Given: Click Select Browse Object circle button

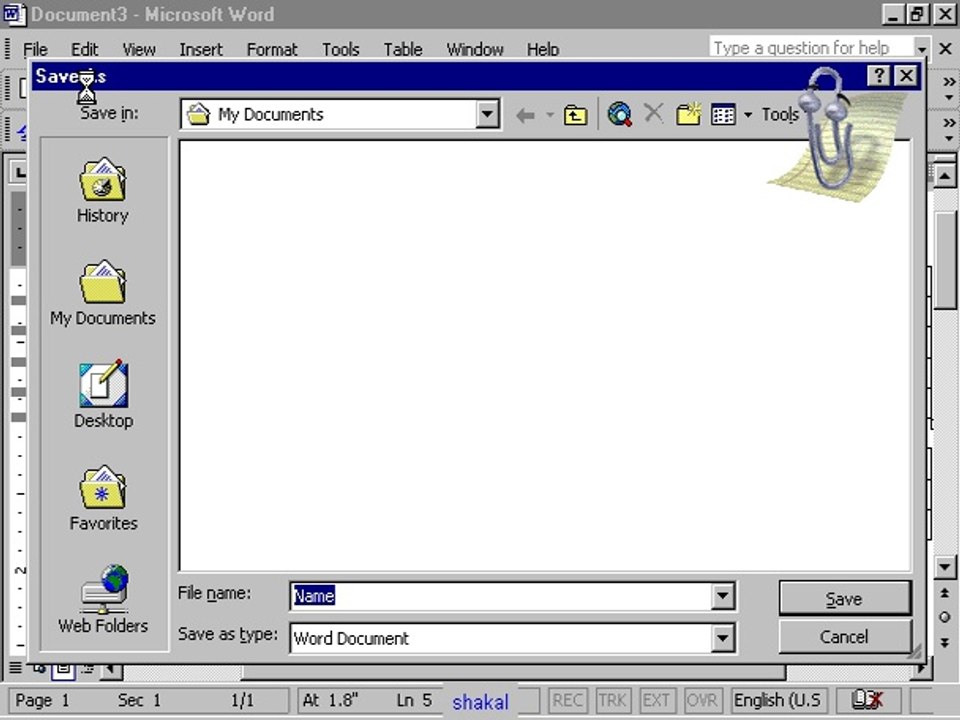Looking at the screenshot, I should [x=945, y=617].
